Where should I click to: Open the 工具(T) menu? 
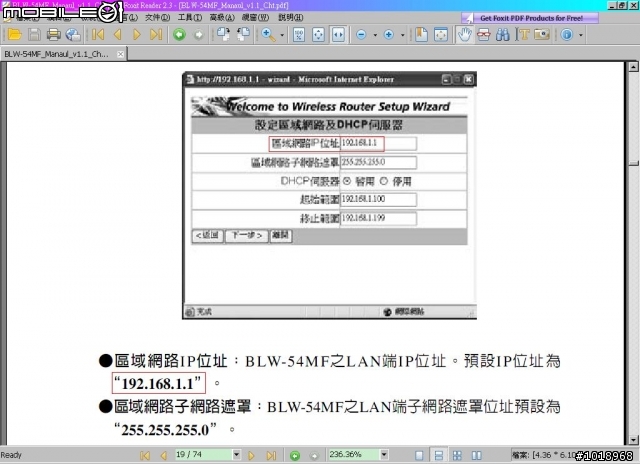(x=190, y=18)
